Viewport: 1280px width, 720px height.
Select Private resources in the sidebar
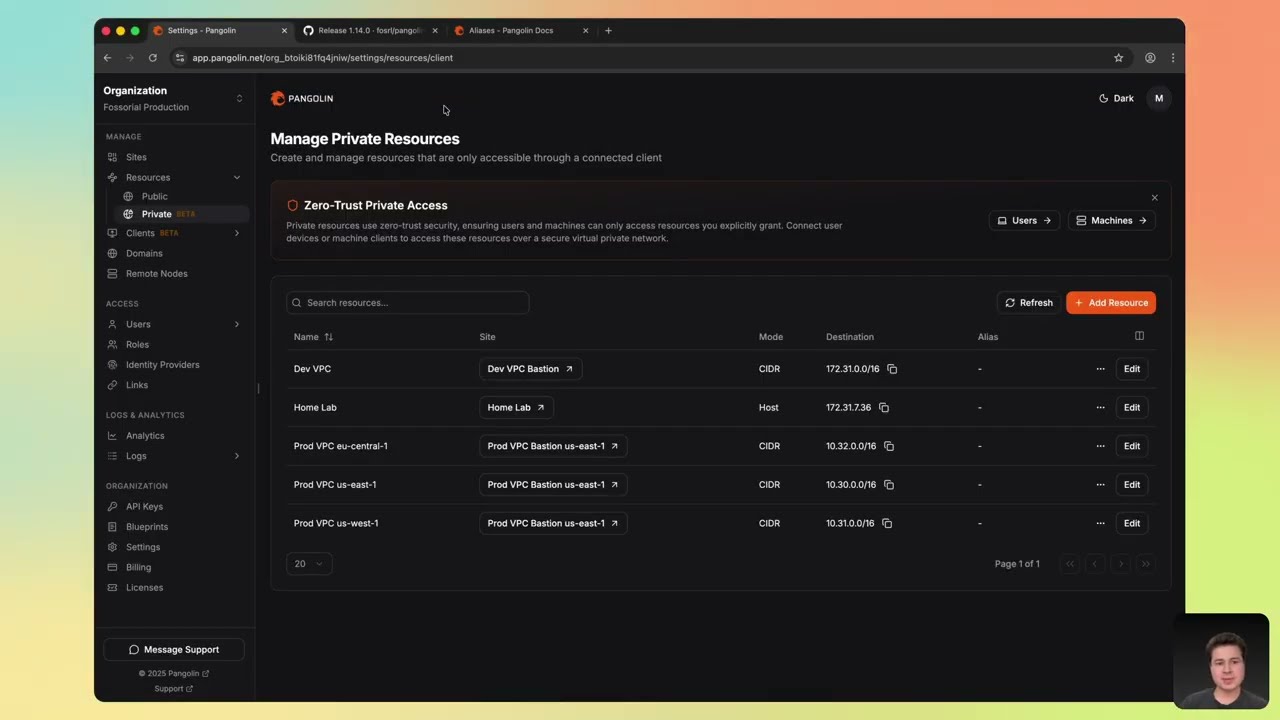[x=182, y=214]
